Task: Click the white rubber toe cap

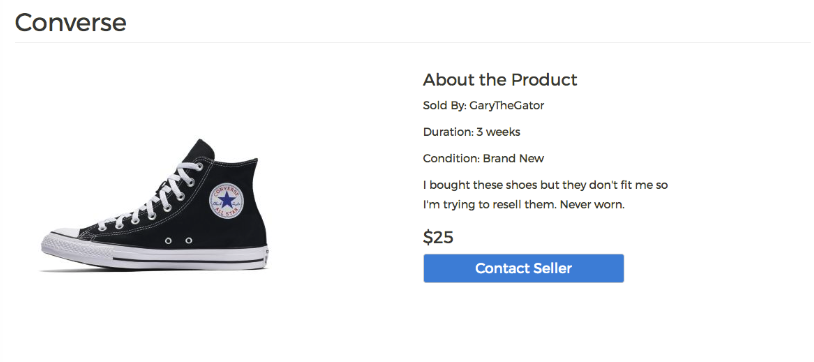Action: (x=60, y=240)
